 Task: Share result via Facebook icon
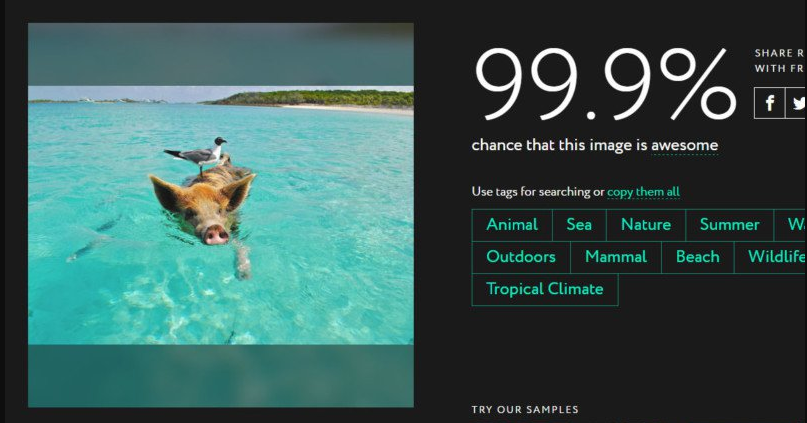click(x=769, y=103)
